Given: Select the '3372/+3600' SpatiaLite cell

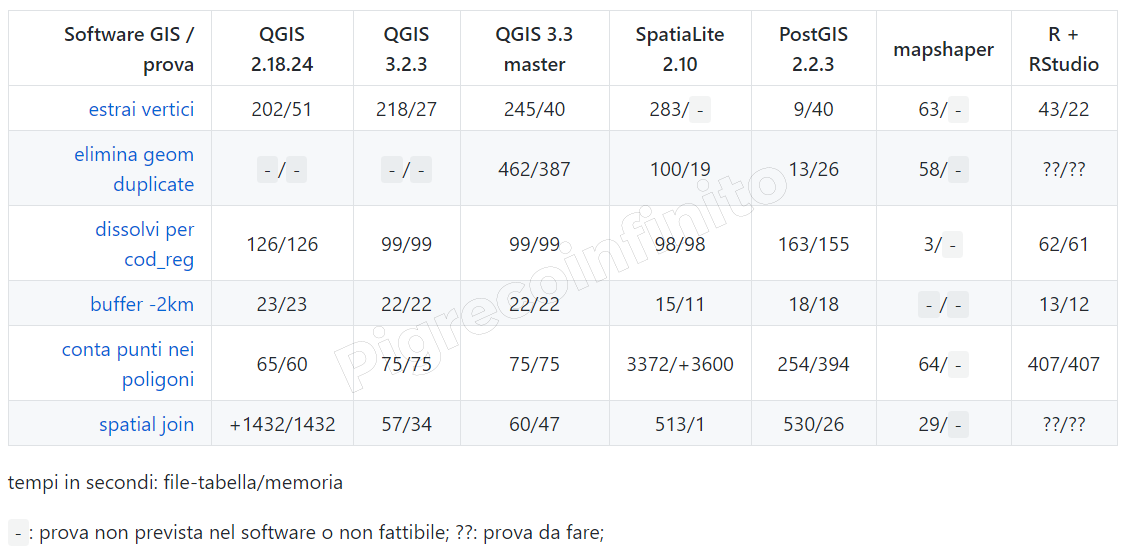Looking at the screenshot, I should [x=680, y=364].
